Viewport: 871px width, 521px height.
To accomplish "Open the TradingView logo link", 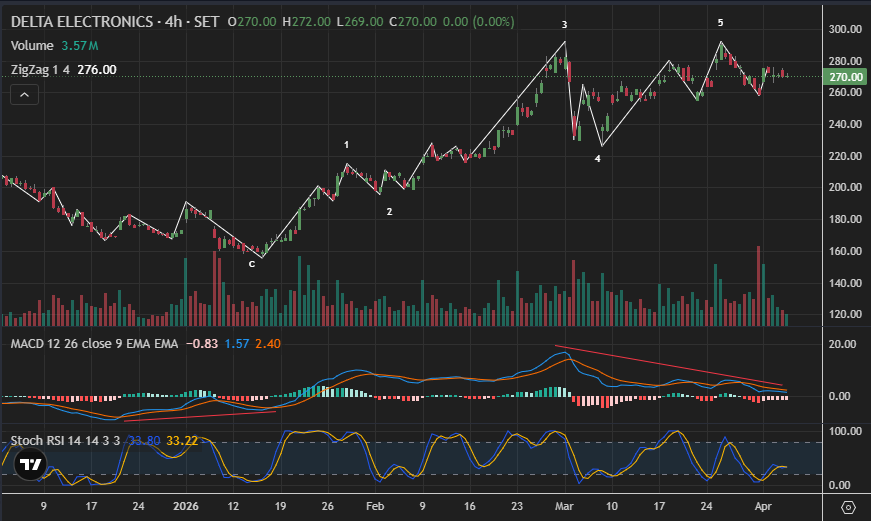I will [x=30, y=464].
